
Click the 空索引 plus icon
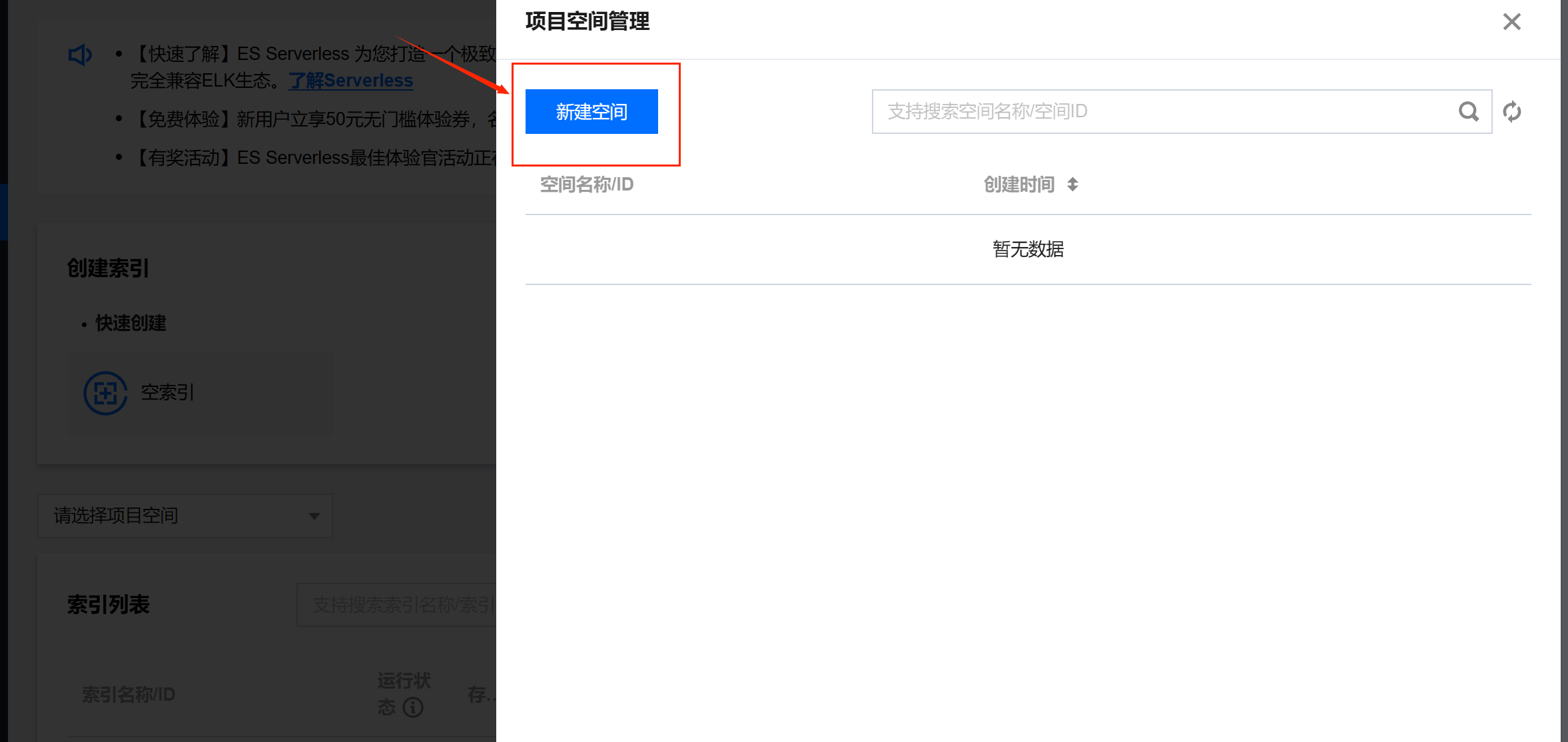click(x=105, y=393)
